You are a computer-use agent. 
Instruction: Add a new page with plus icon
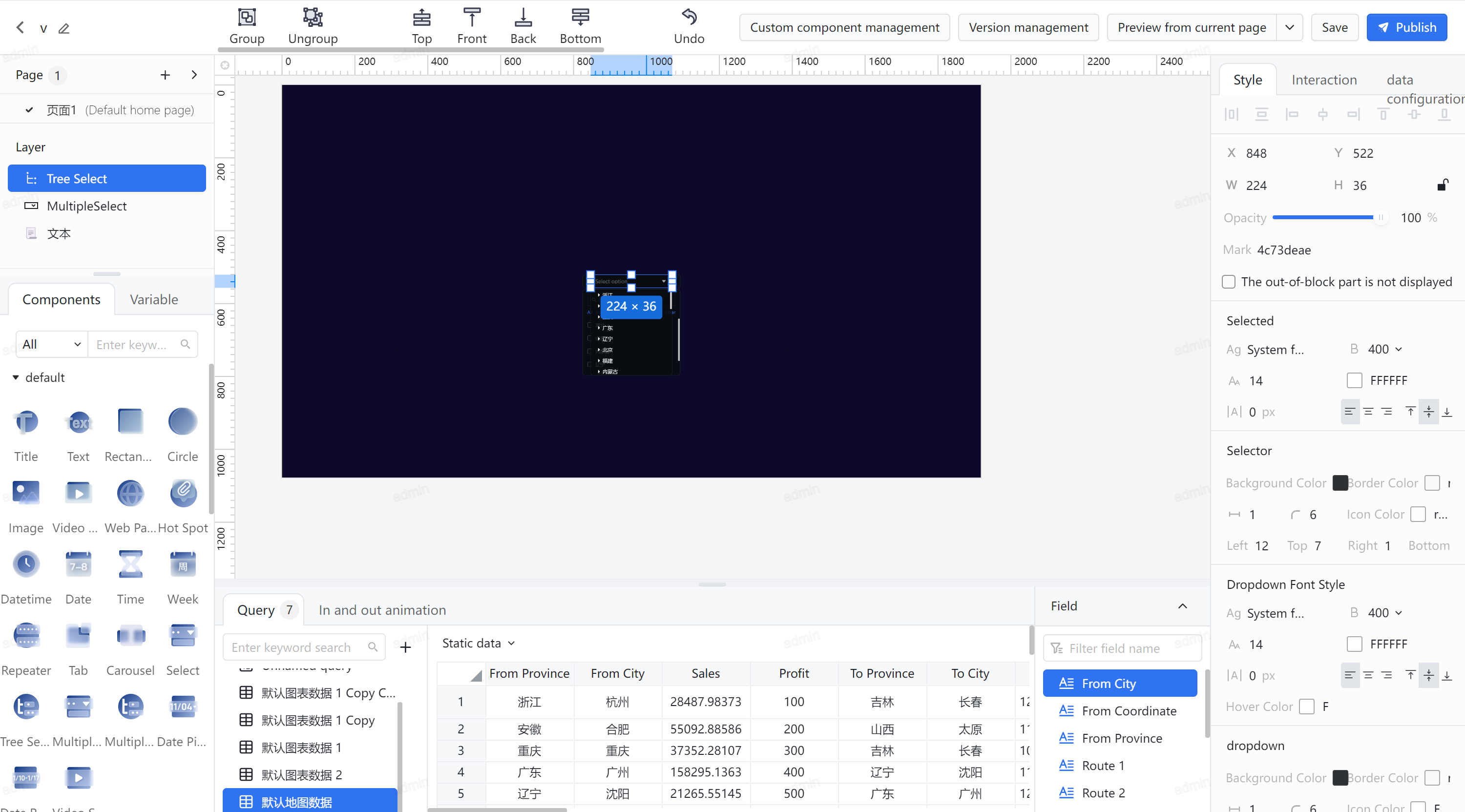pyautogui.click(x=165, y=75)
